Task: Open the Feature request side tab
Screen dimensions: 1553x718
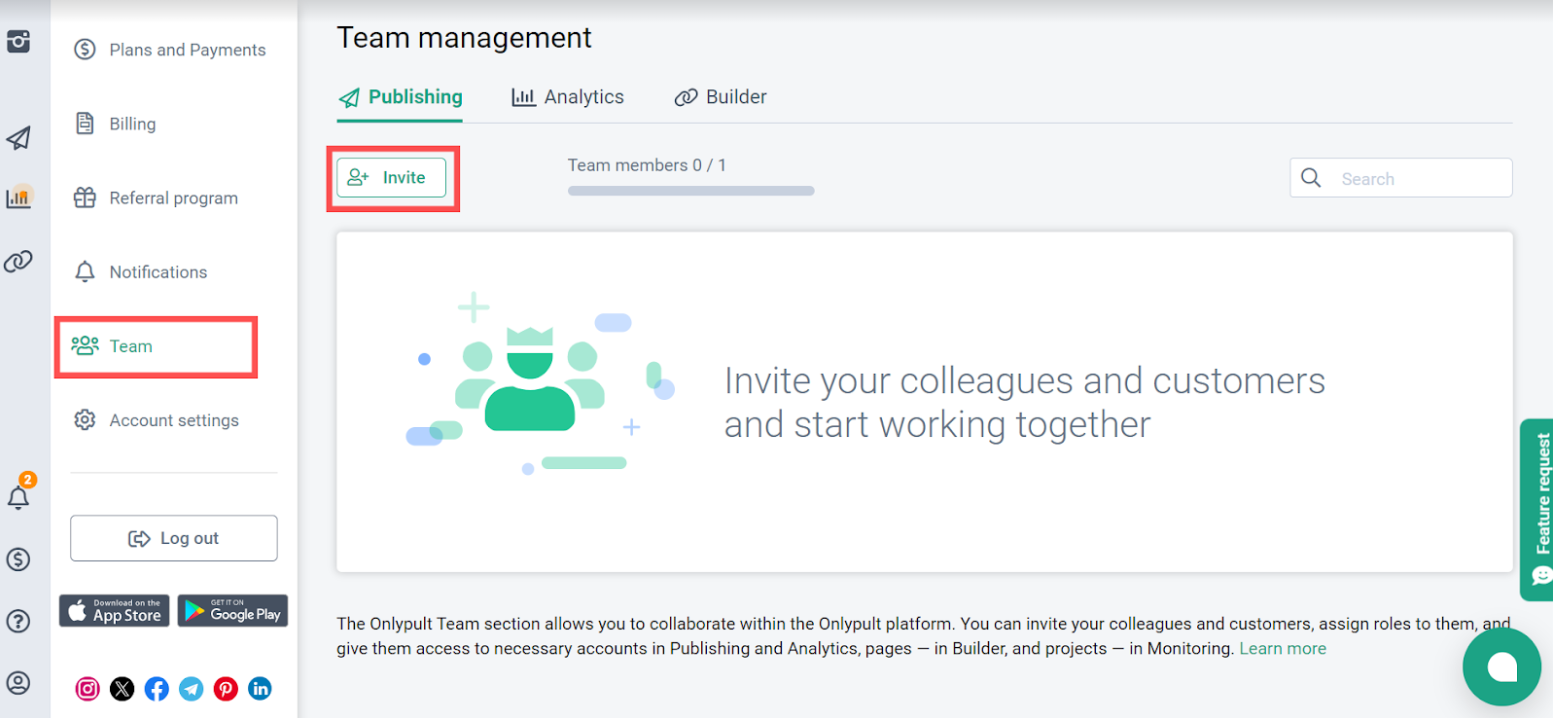Action: click(1539, 508)
